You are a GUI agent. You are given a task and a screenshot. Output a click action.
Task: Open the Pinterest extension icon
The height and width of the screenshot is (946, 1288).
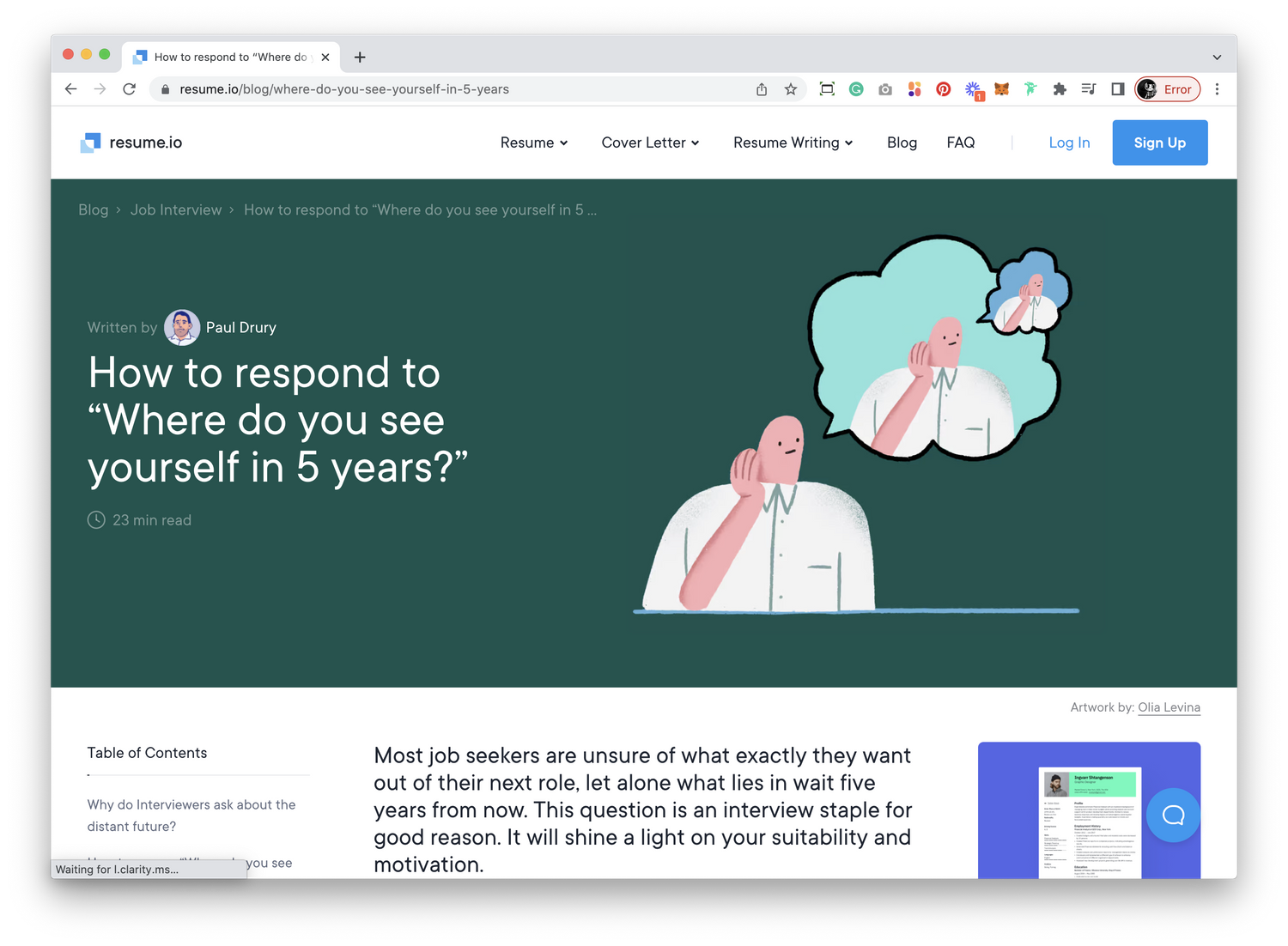point(944,89)
